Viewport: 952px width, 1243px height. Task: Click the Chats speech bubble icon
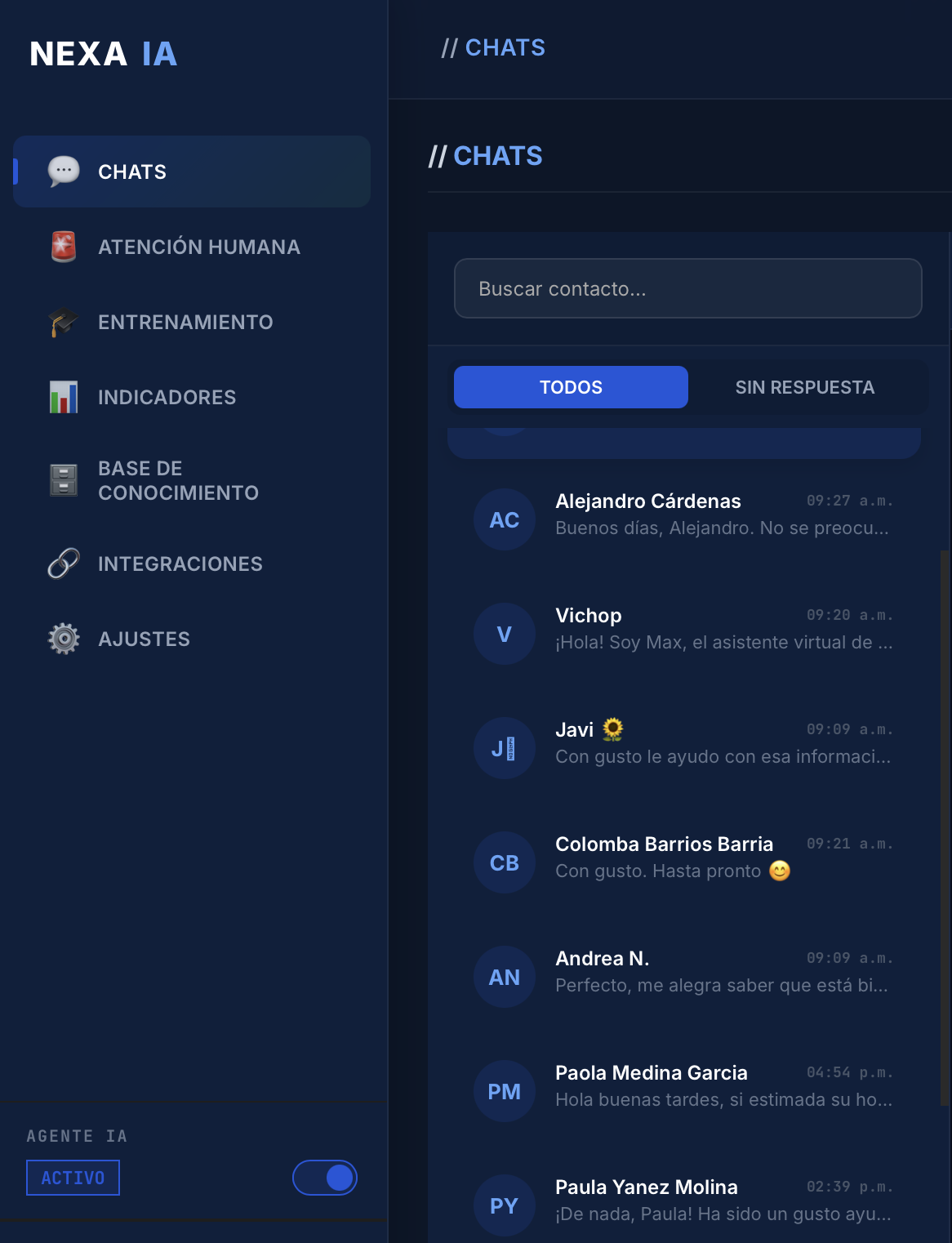coord(64,172)
